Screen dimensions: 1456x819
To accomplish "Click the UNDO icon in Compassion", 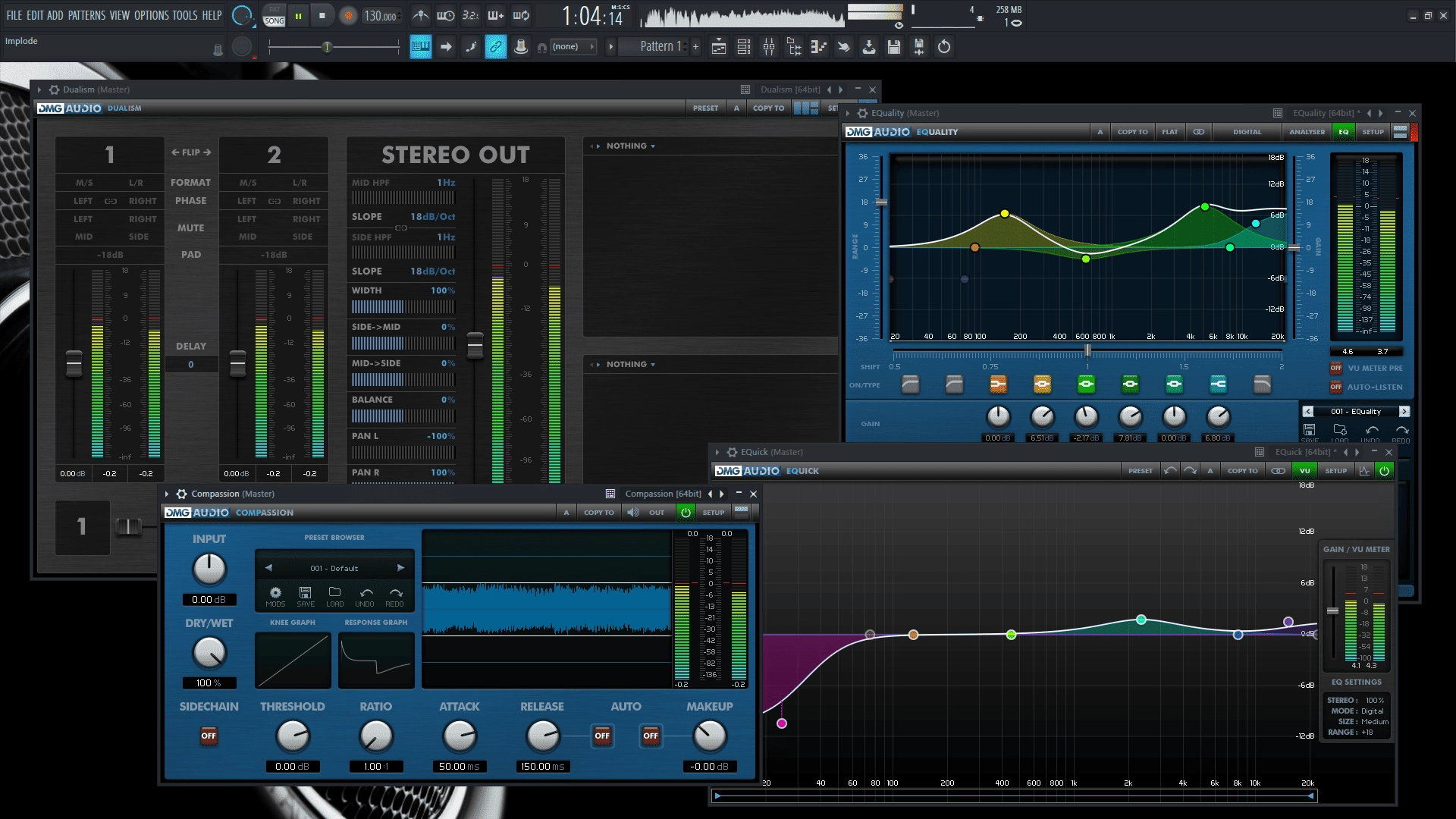I will click(x=365, y=594).
